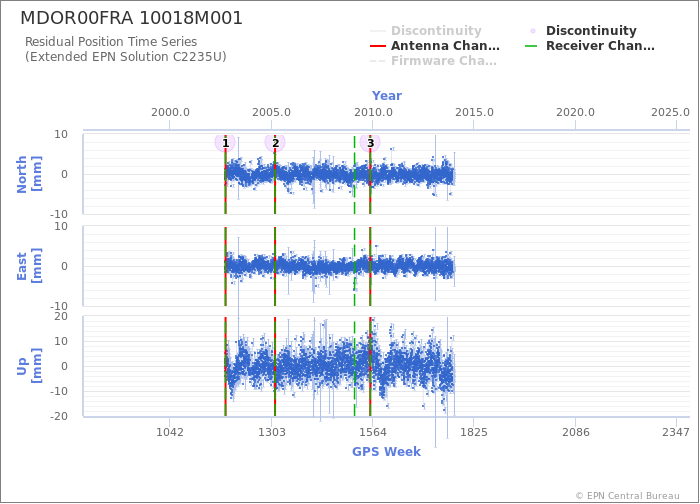
Task: Open the EPN Central Bureau credit link
Action: point(627,496)
